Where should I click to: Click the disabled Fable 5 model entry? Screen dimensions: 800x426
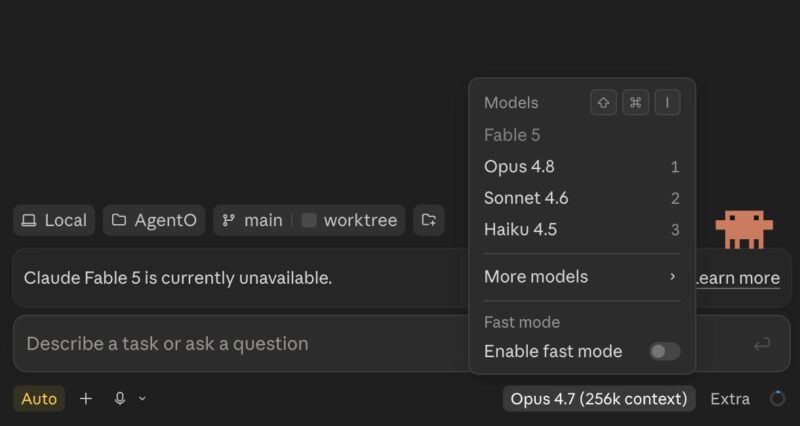[x=512, y=135]
